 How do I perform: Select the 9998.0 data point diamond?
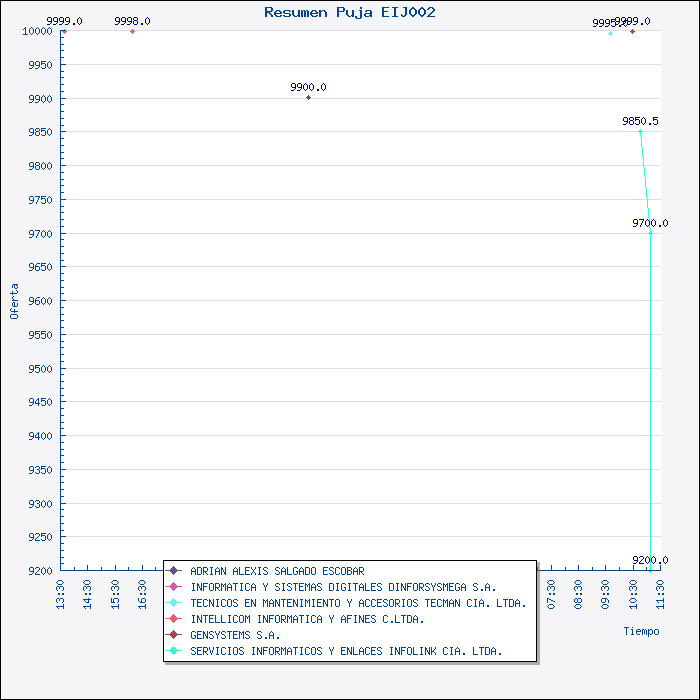(132, 32)
